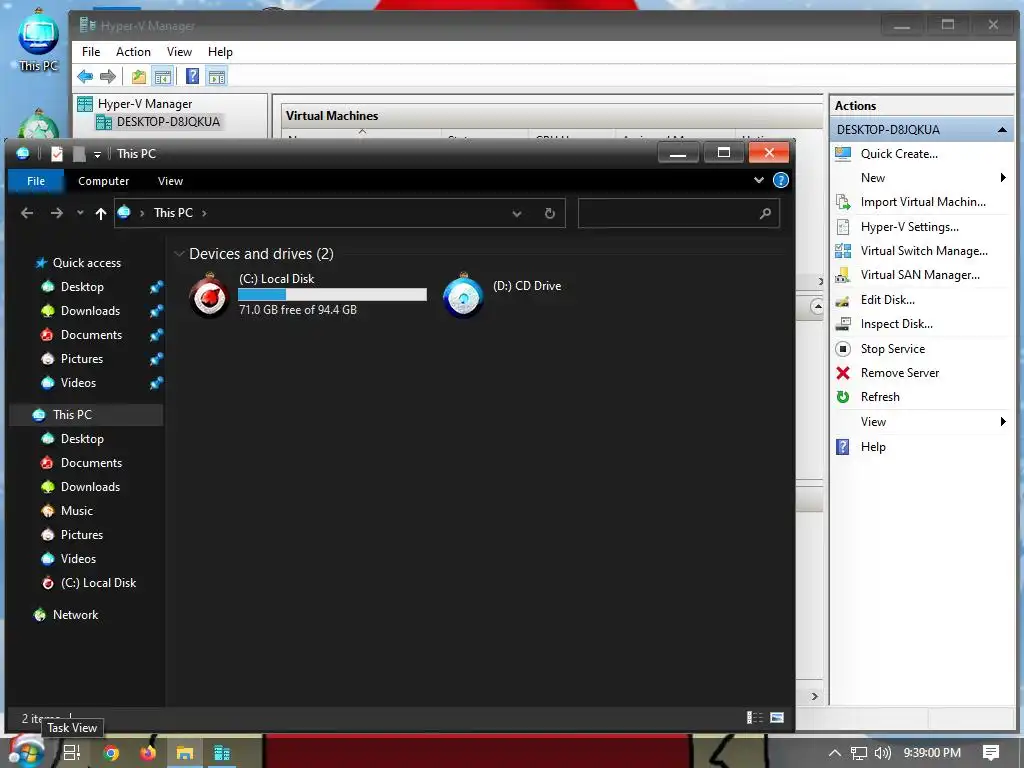Click the back arrow in Hyper-V Manager toolbar

coord(85,76)
